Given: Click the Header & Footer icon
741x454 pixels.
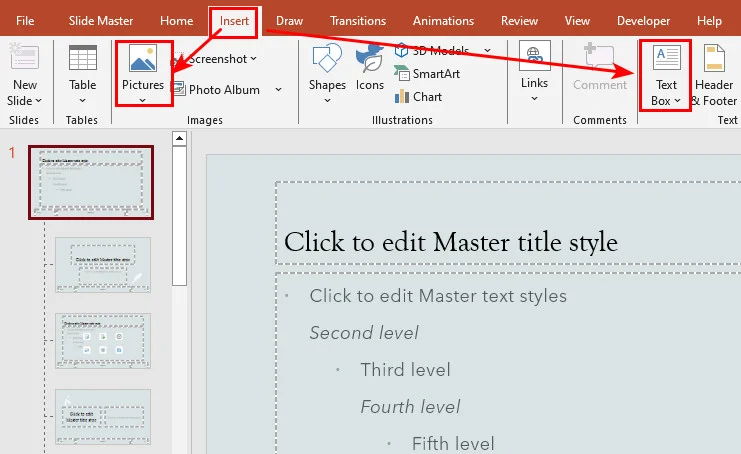Looking at the screenshot, I should click(x=714, y=58).
